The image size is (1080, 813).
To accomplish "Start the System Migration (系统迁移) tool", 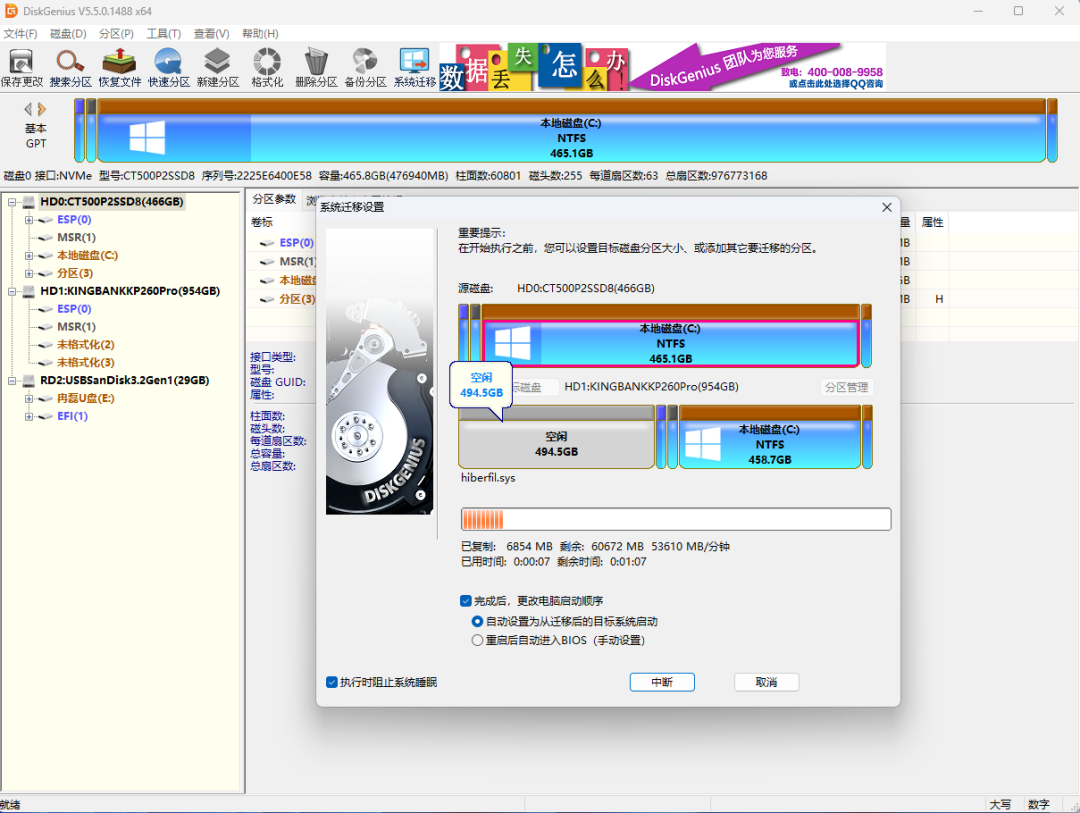I will click(415, 68).
